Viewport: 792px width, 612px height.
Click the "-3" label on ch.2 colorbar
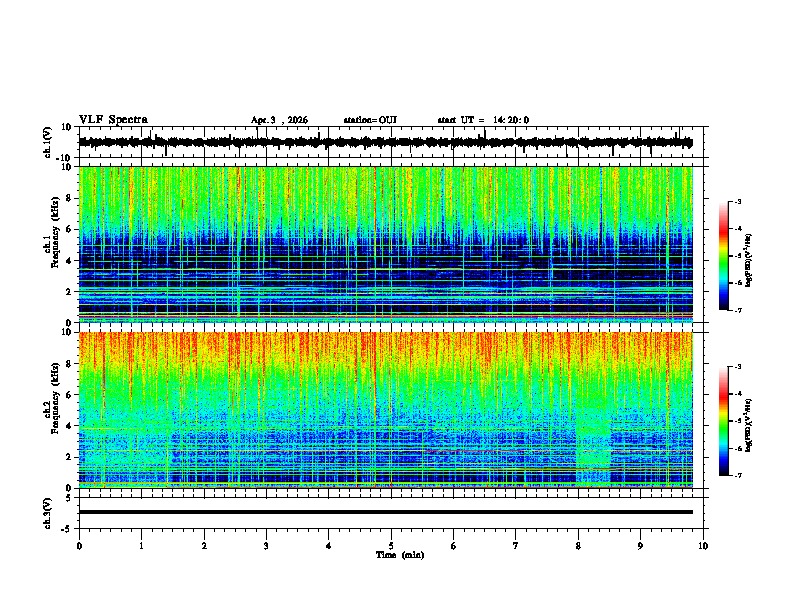tap(737, 367)
